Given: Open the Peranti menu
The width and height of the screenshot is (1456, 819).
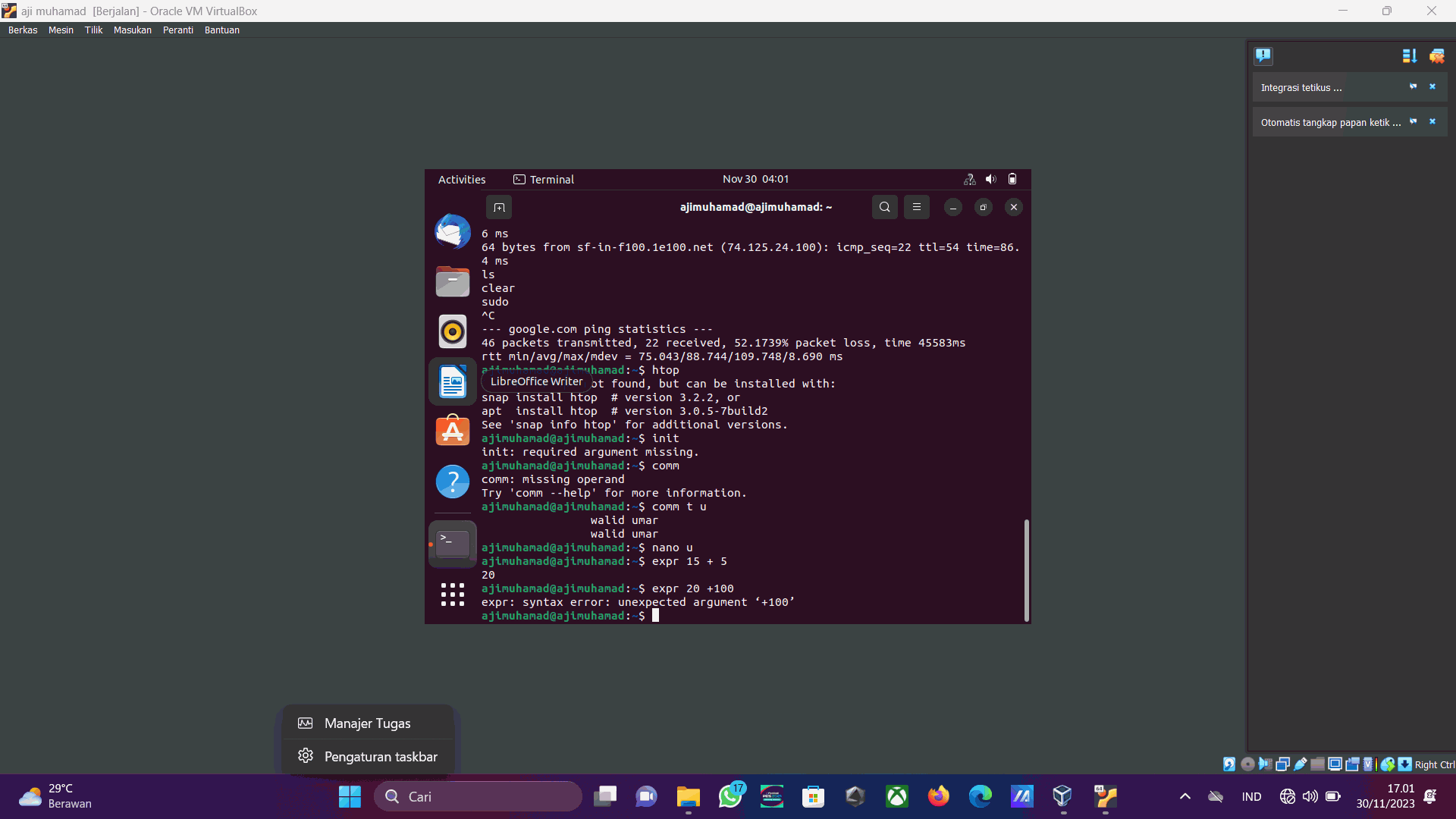Looking at the screenshot, I should (x=178, y=30).
